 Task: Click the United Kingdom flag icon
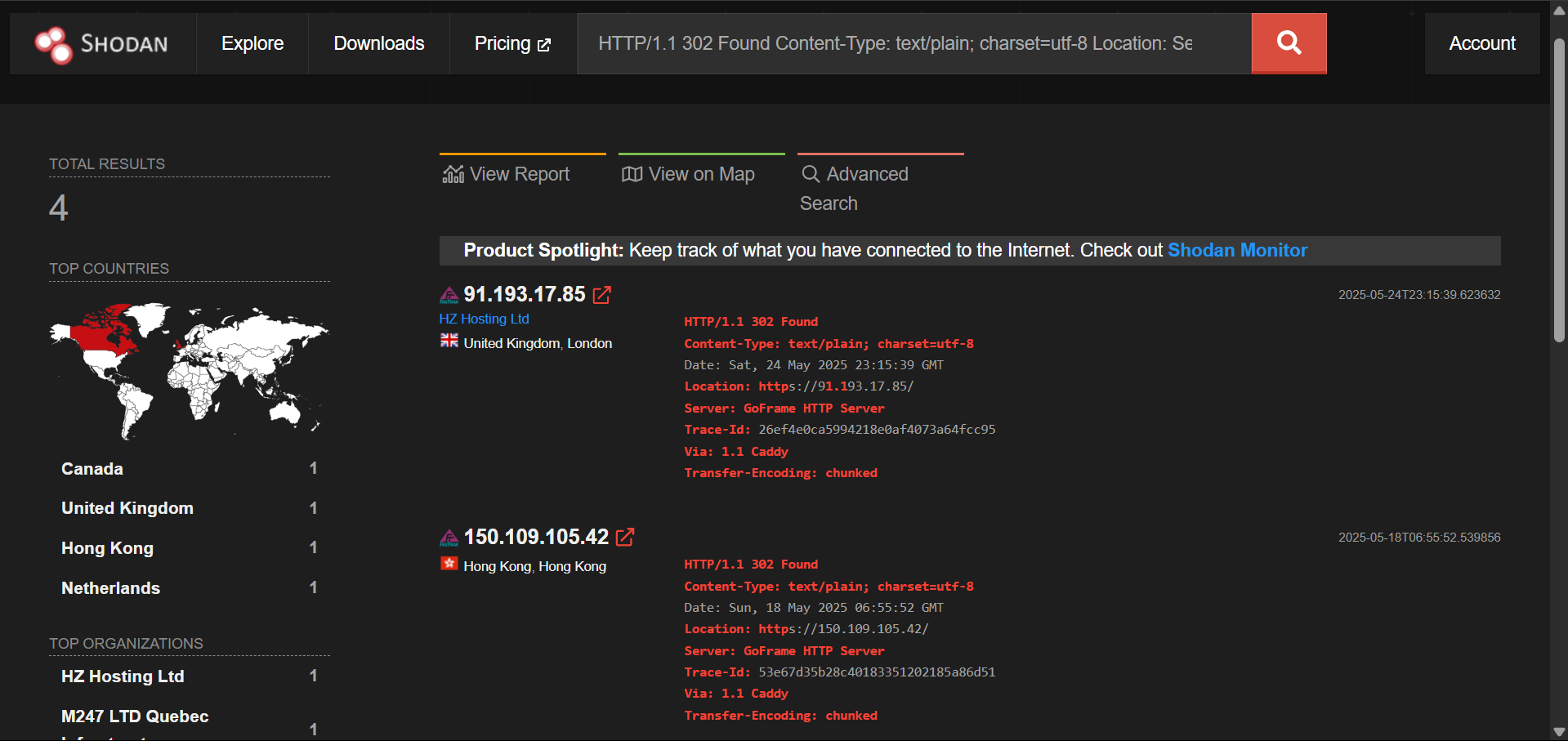[x=449, y=341]
